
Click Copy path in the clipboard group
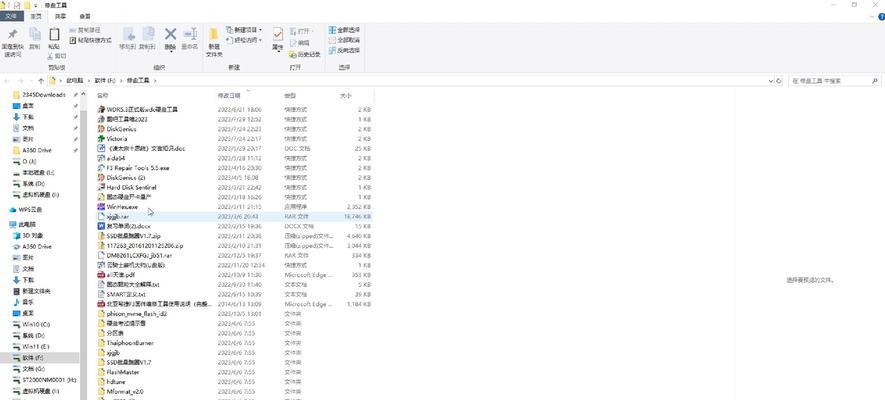pos(85,30)
